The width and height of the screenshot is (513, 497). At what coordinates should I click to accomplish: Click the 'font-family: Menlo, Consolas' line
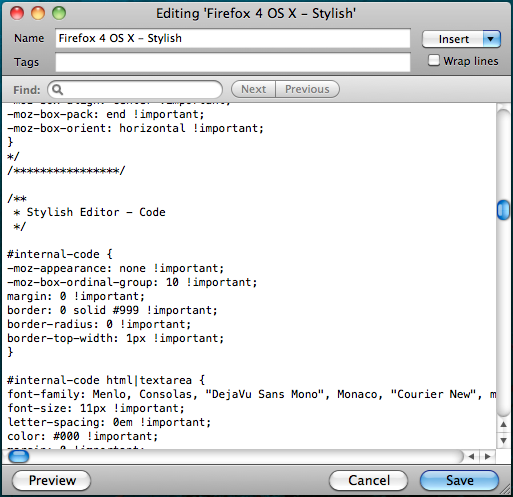pyautogui.click(x=252, y=394)
